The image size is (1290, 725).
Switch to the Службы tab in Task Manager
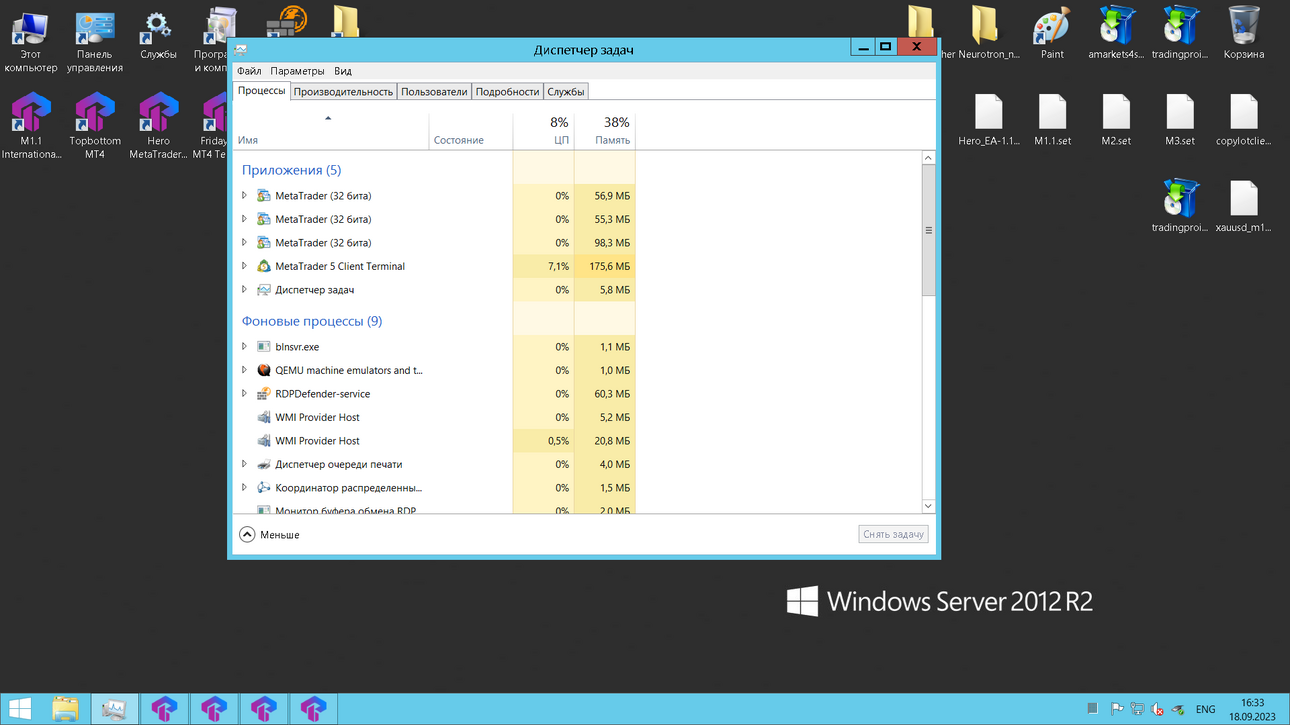(x=566, y=92)
